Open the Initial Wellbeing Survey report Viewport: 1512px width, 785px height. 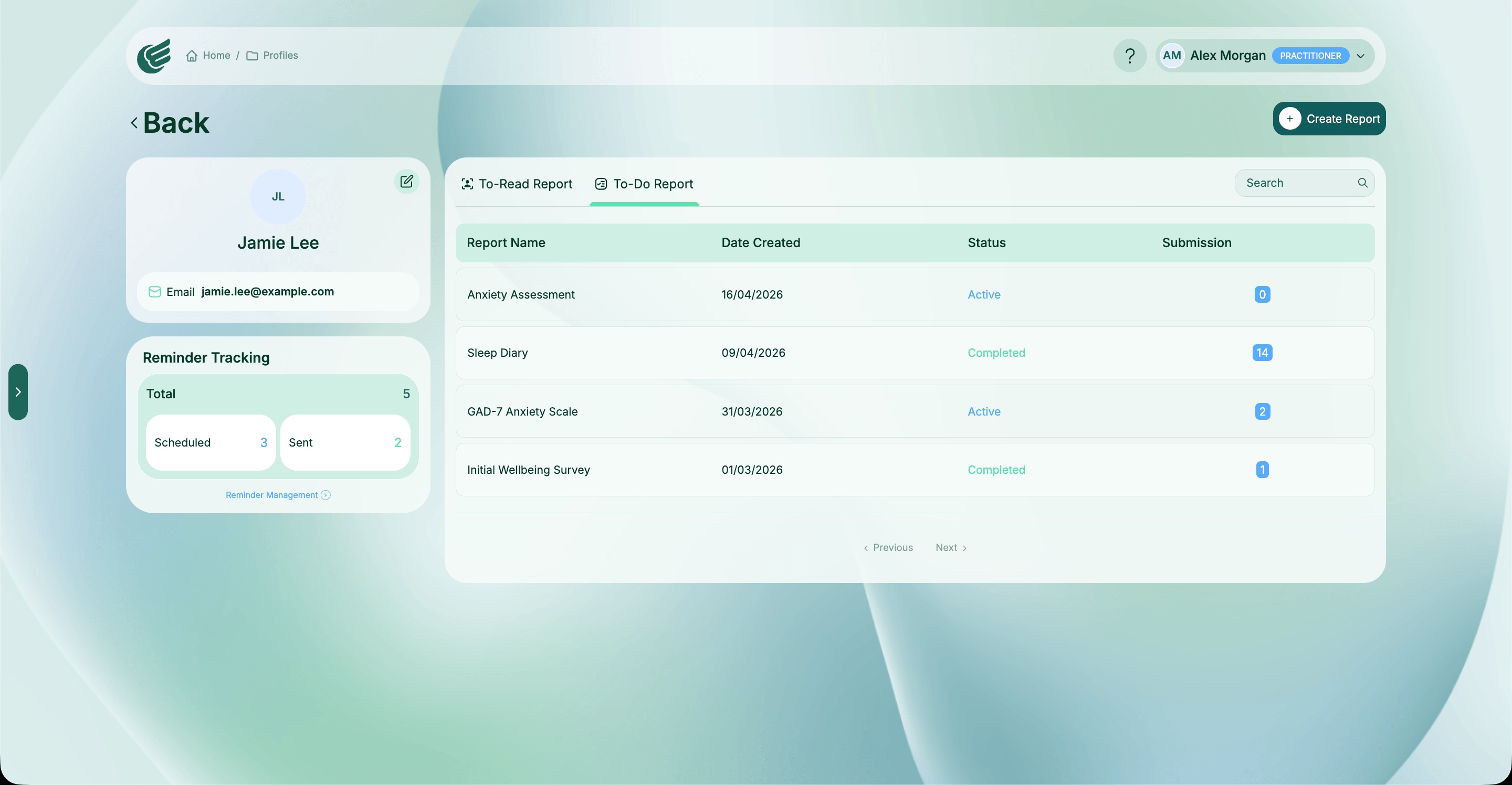click(915, 470)
